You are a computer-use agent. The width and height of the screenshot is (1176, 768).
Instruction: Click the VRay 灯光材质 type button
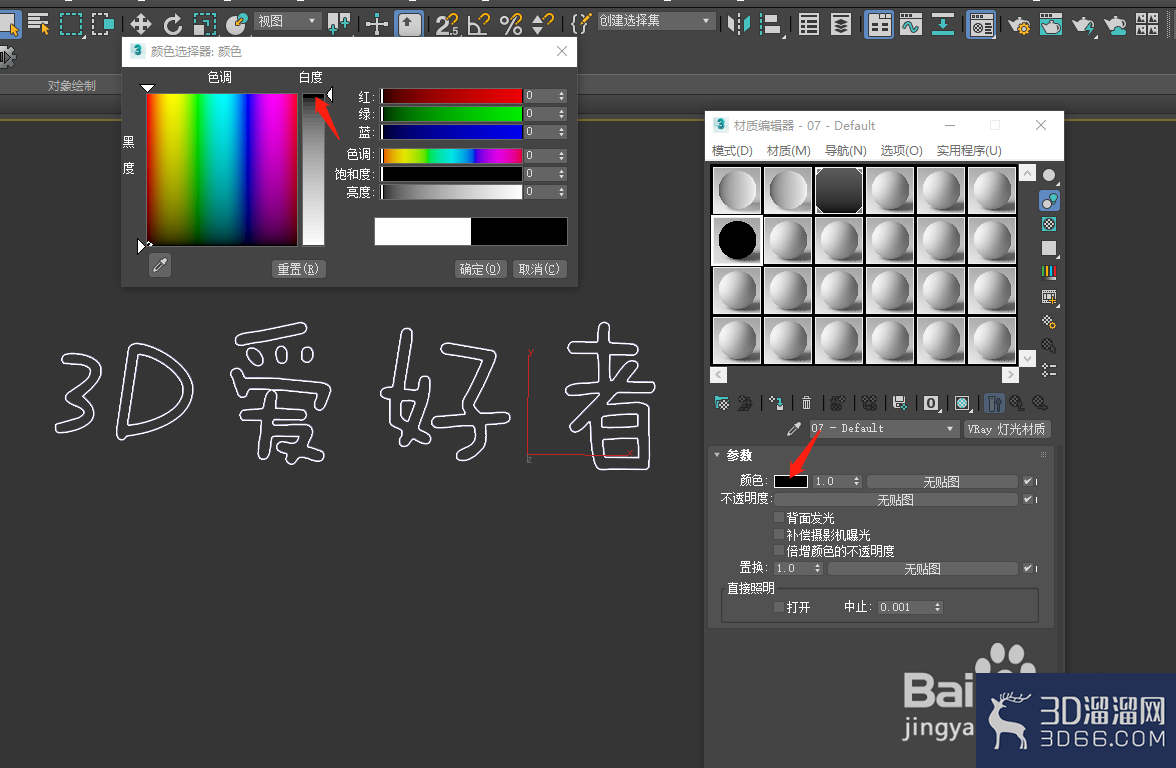[x=1006, y=429]
